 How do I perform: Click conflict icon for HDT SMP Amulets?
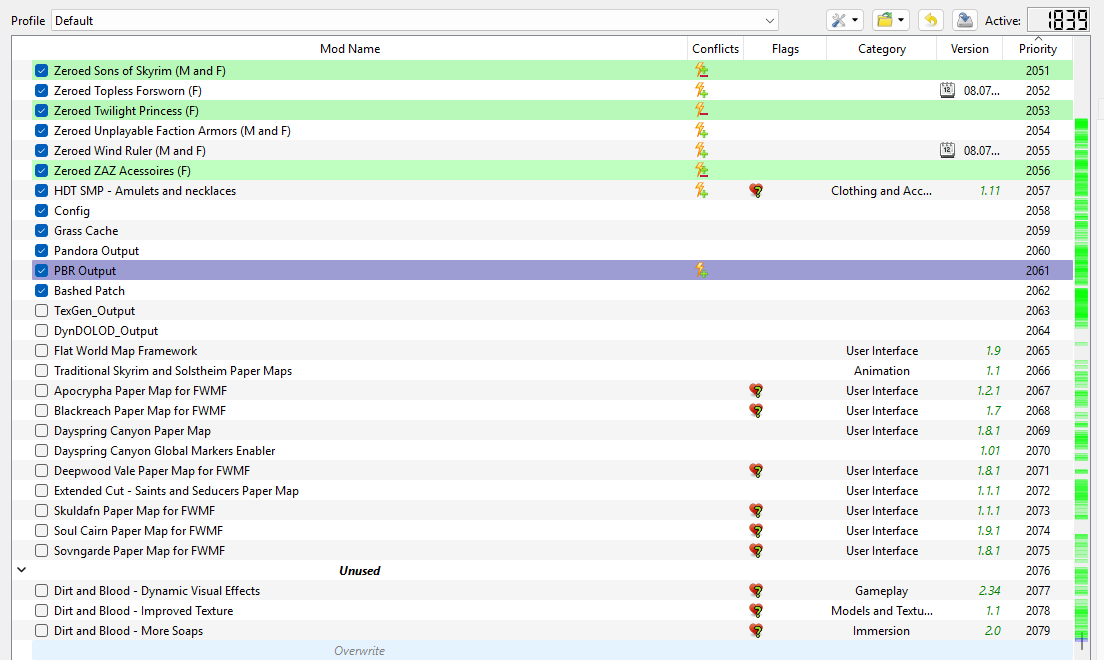(x=701, y=190)
